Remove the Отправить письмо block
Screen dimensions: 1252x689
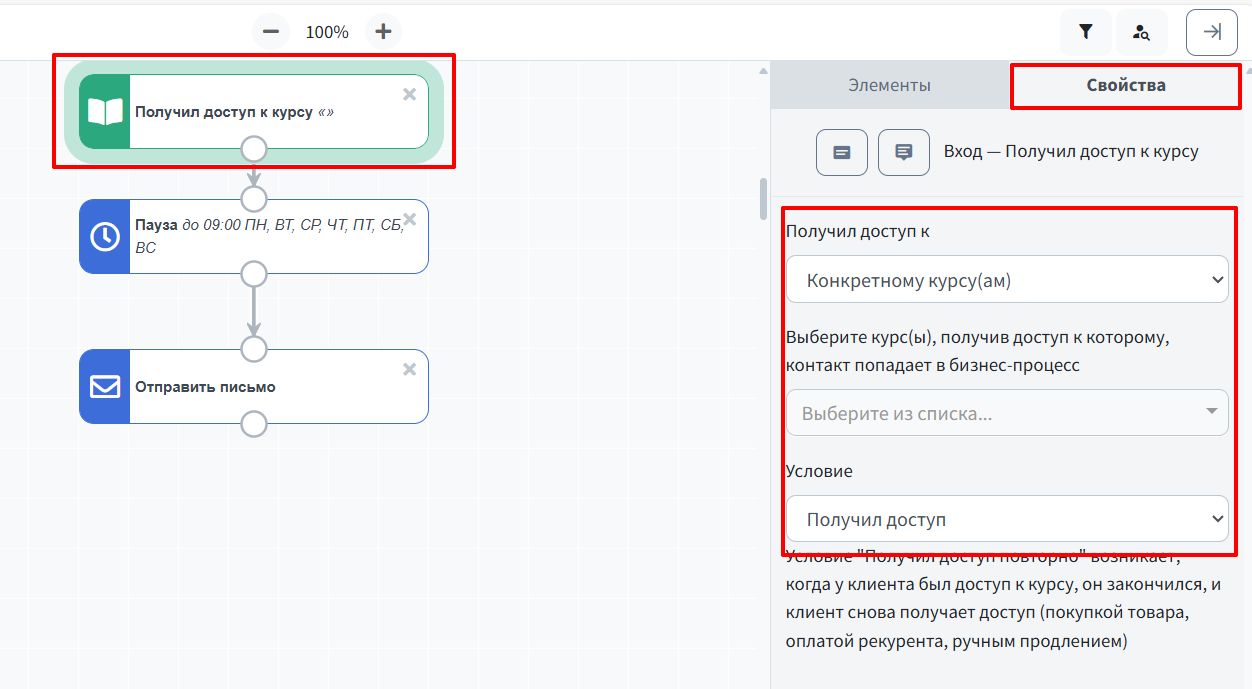click(x=409, y=369)
